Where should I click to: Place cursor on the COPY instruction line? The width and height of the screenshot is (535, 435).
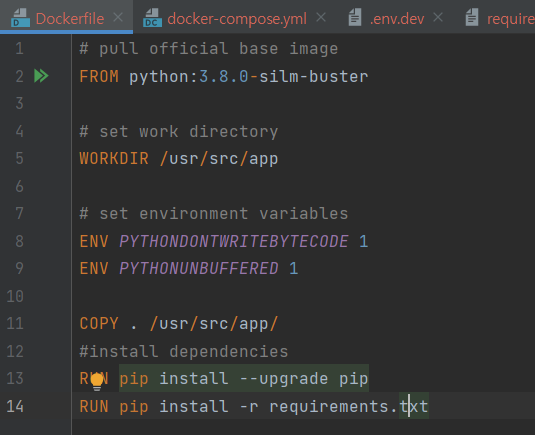tap(179, 323)
